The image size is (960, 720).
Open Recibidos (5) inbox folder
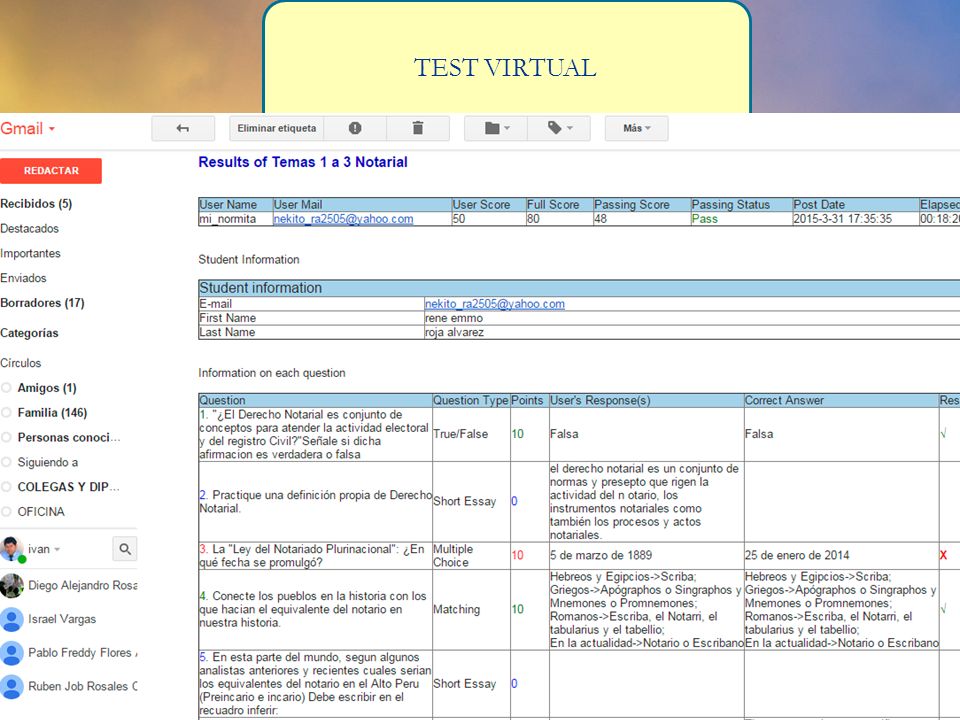(x=36, y=204)
